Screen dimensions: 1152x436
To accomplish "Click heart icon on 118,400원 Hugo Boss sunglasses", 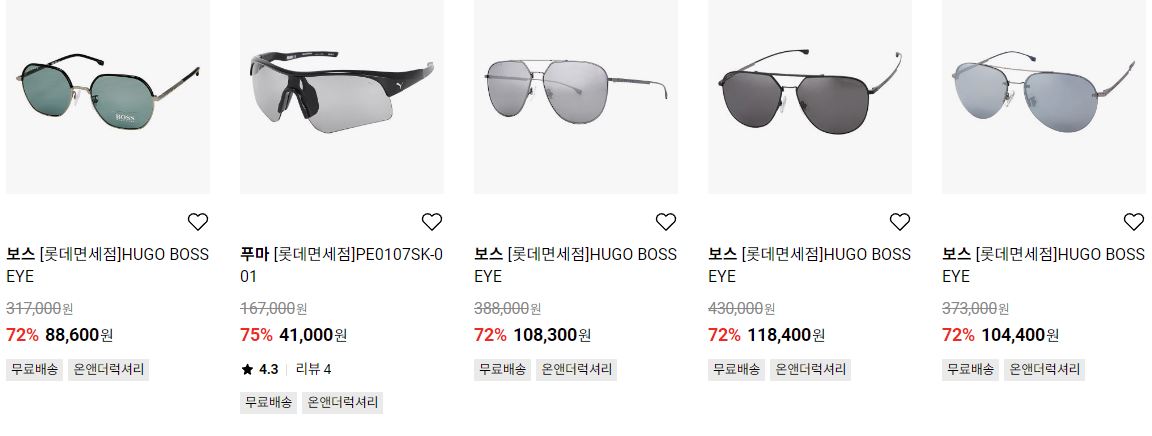I will pyautogui.click(x=899, y=221).
